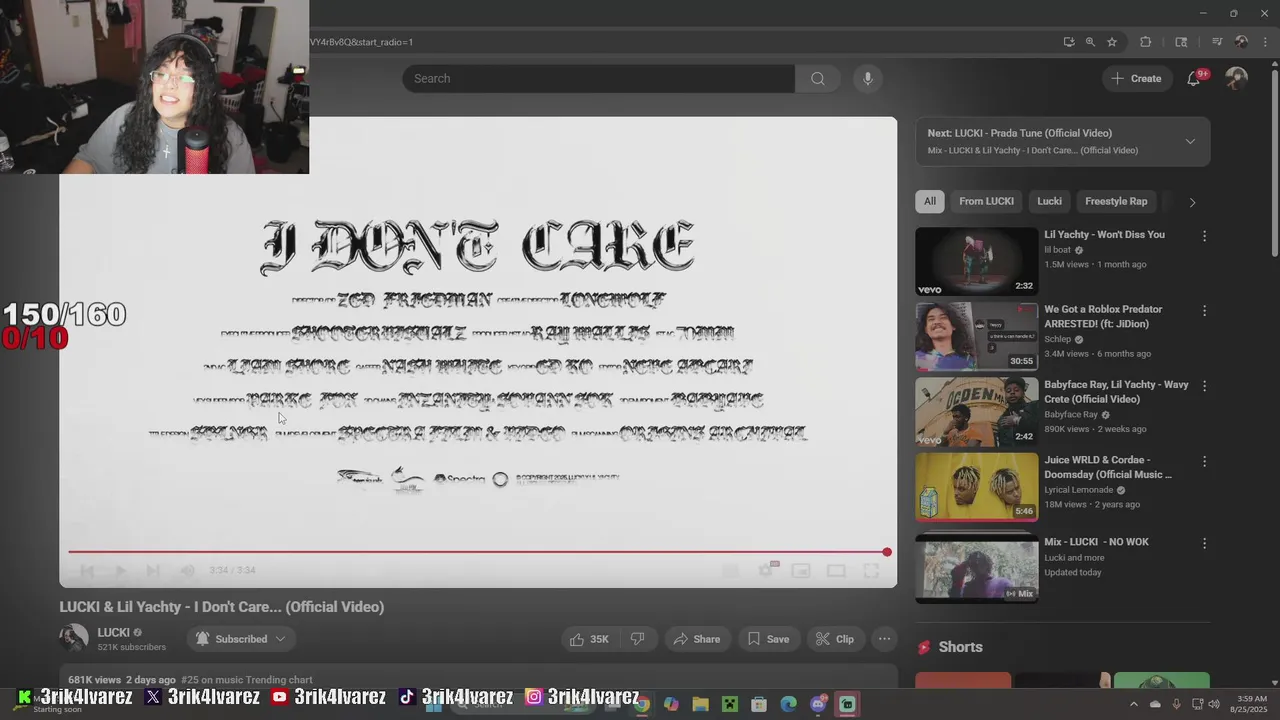Open File Explorer in taskbar

pos(700,704)
